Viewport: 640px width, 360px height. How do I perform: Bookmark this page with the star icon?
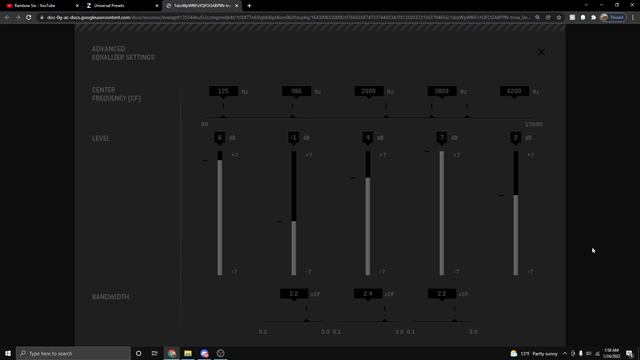559,18
